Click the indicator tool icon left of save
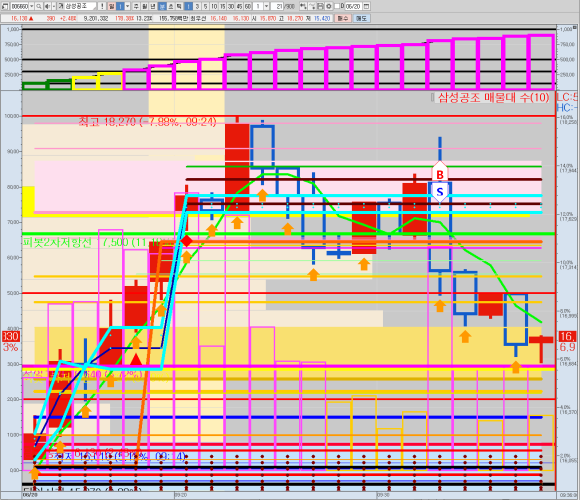 (312, 6)
